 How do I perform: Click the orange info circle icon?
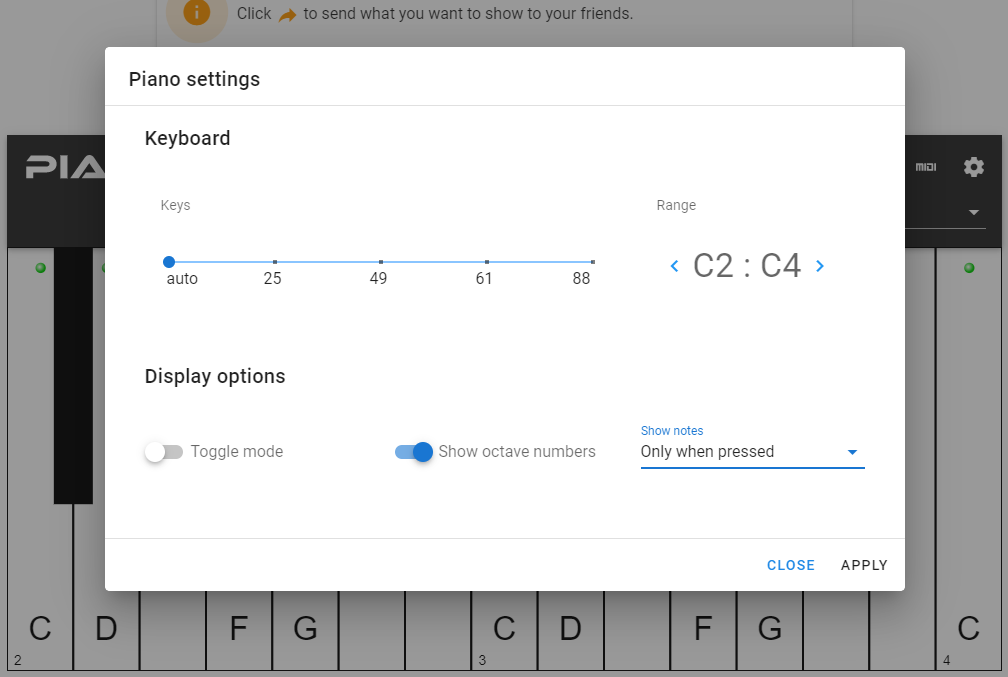(197, 13)
